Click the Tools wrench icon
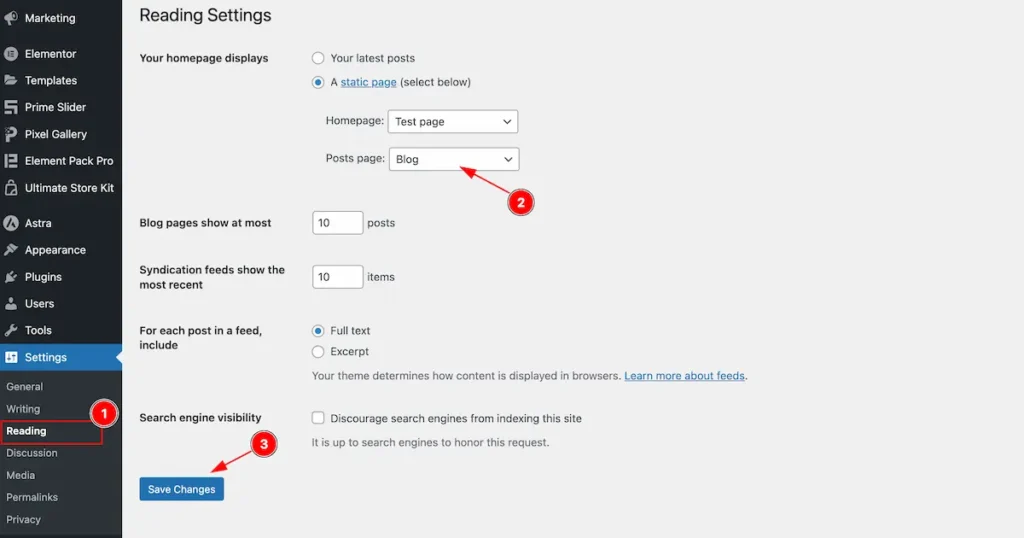Screen dimensions: 1024x538 (x=11, y=330)
